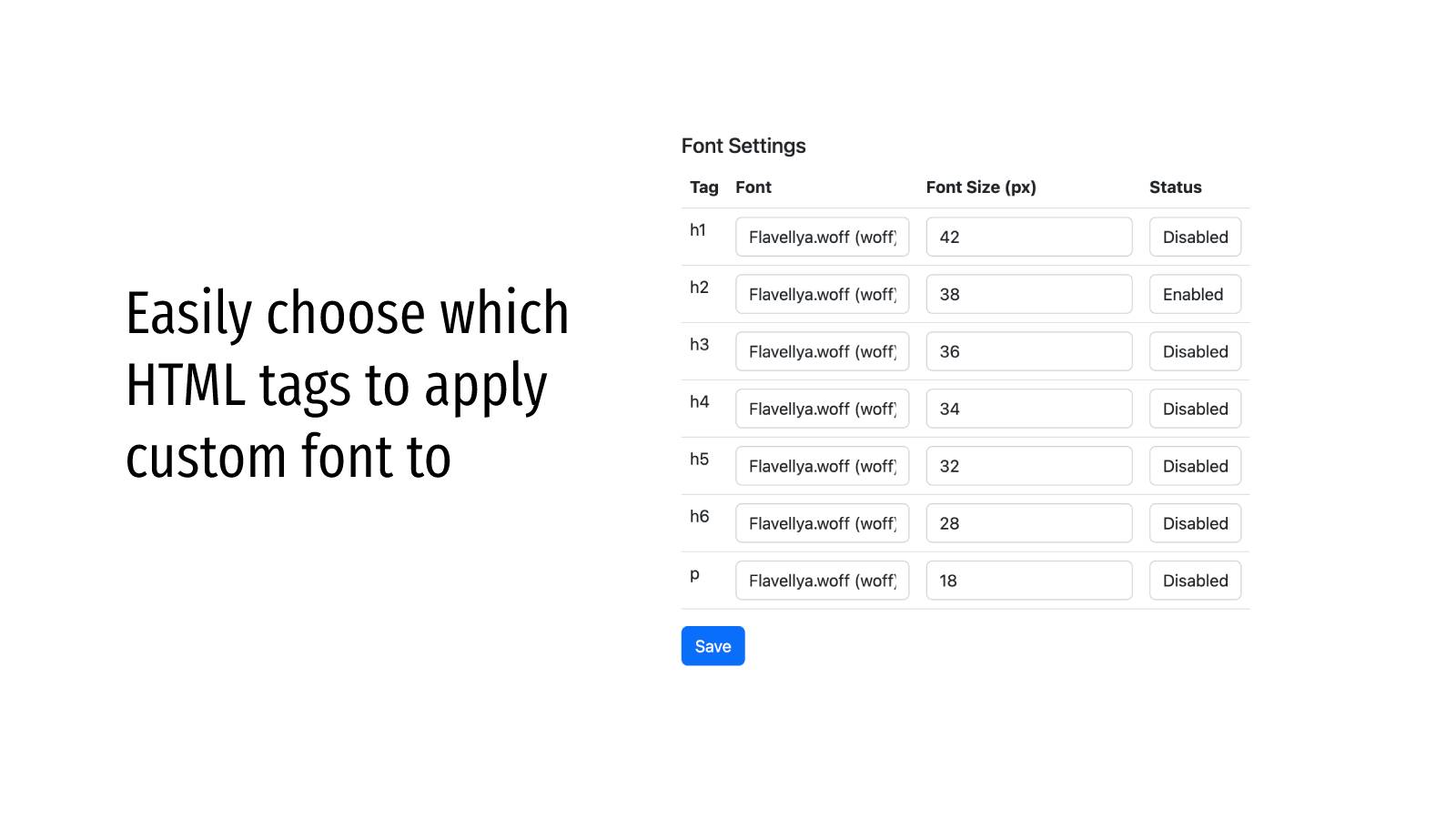Image resolution: width=1456 pixels, height=819 pixels.
Task: Click the h6 font size field showing 28
Action: click(1028, 523)
